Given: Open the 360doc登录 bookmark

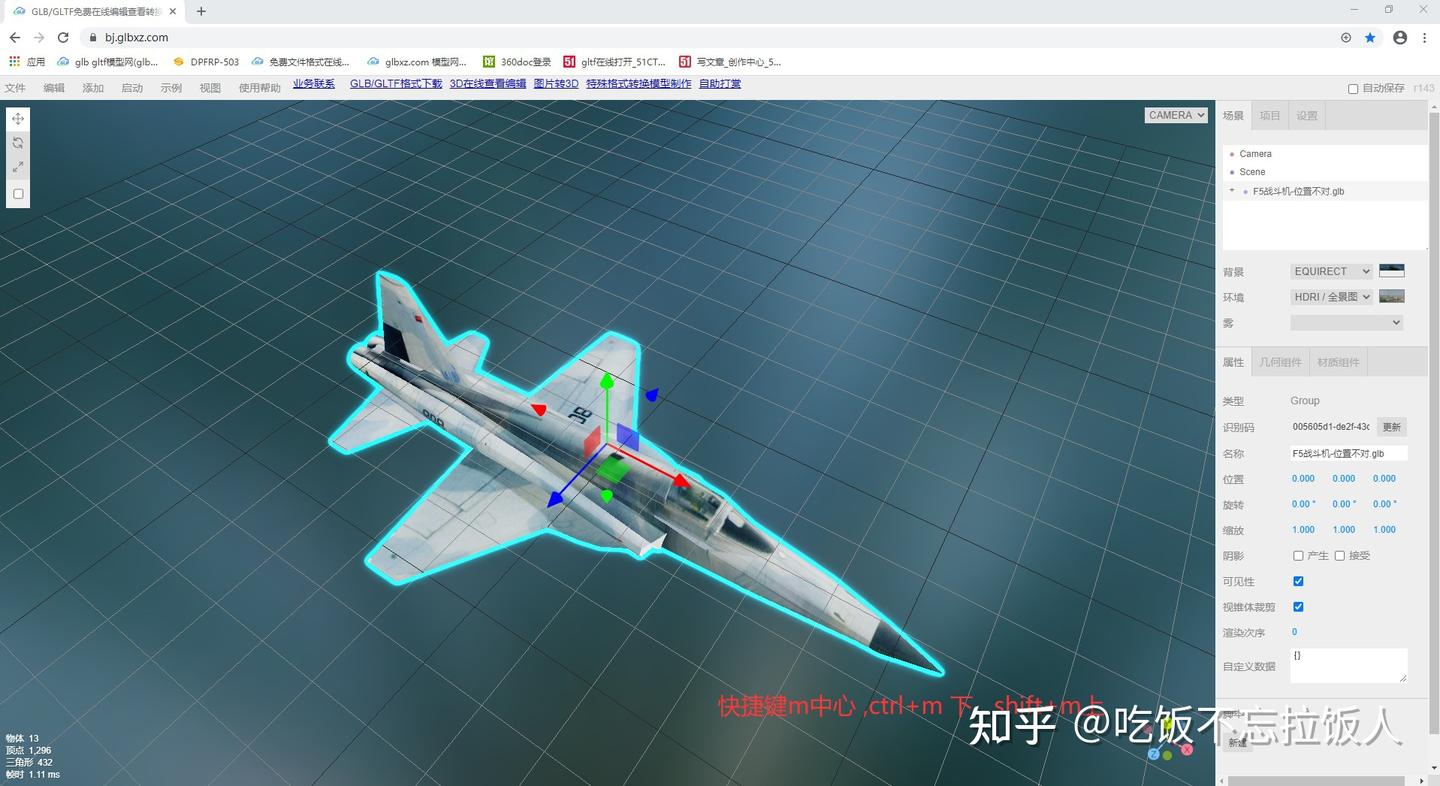Looking at the screenshot, I should [x=517, y=61].
